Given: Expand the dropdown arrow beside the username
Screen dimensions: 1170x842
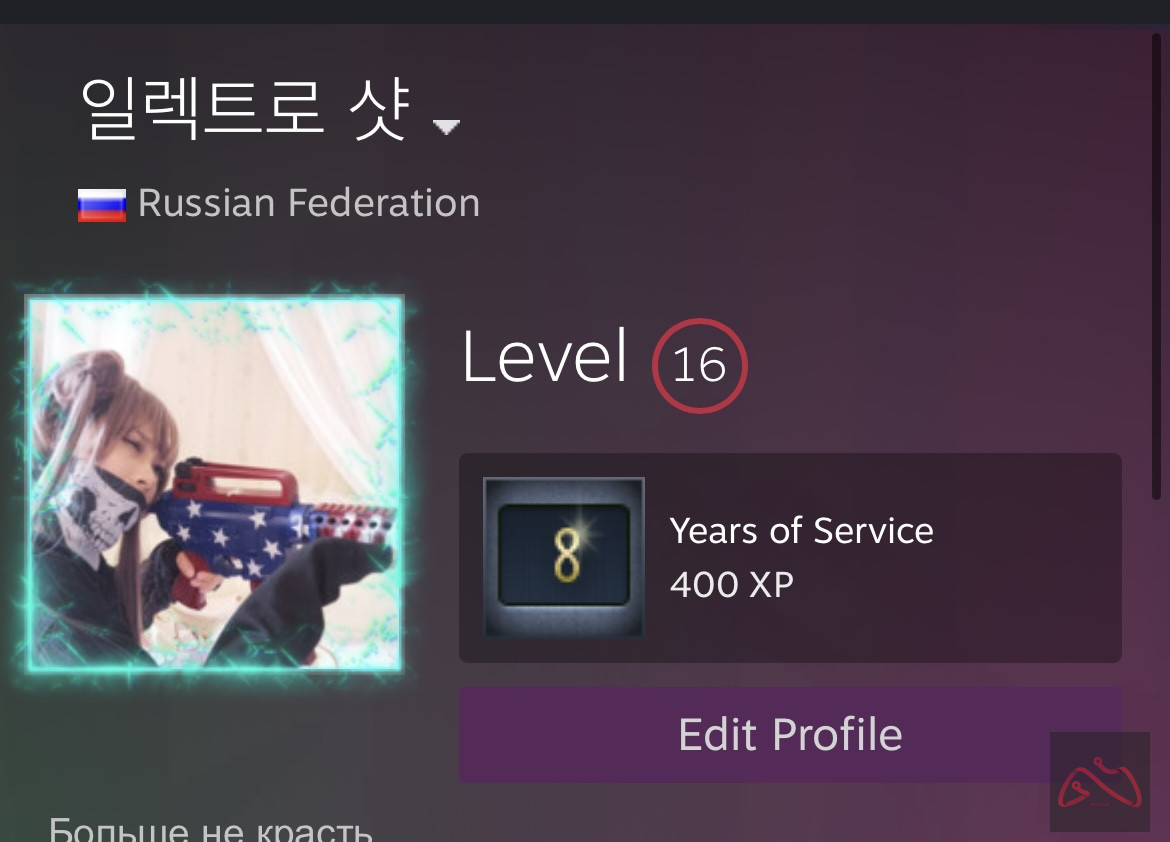Looking at the screenshot, I should pos(446,127).
